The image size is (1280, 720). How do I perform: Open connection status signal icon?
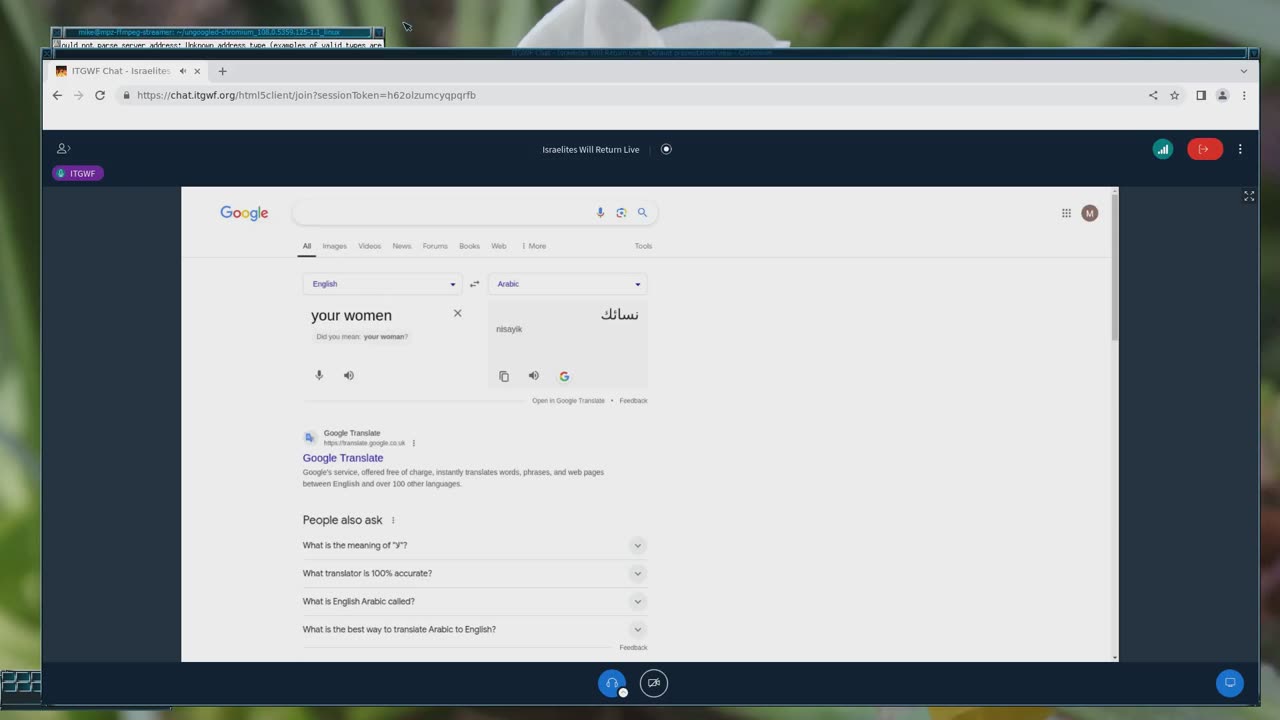[1162, 149]
